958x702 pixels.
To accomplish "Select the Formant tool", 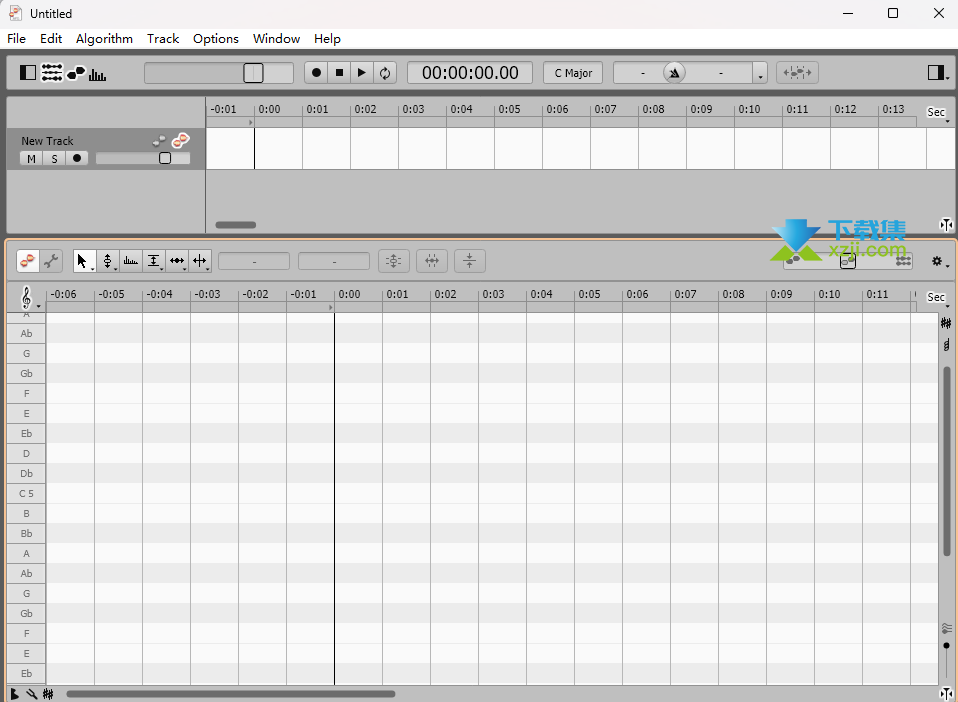I will (x=131, y=261).
